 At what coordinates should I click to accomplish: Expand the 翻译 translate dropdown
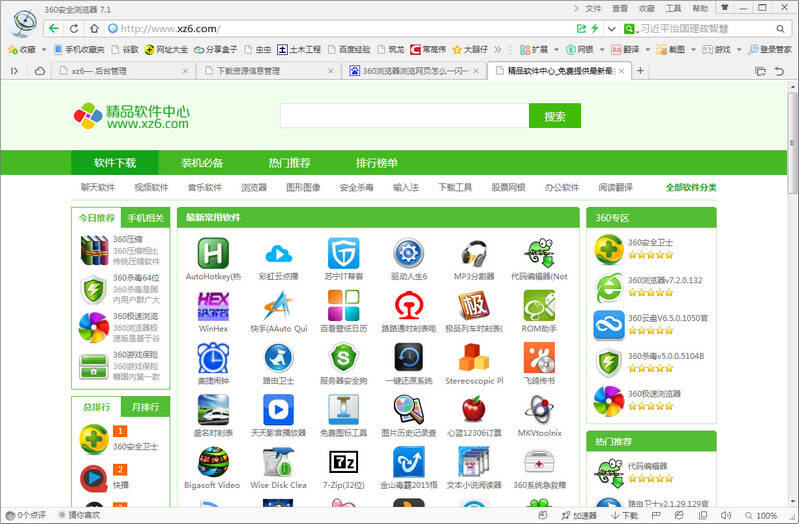[x=648, y=49]
